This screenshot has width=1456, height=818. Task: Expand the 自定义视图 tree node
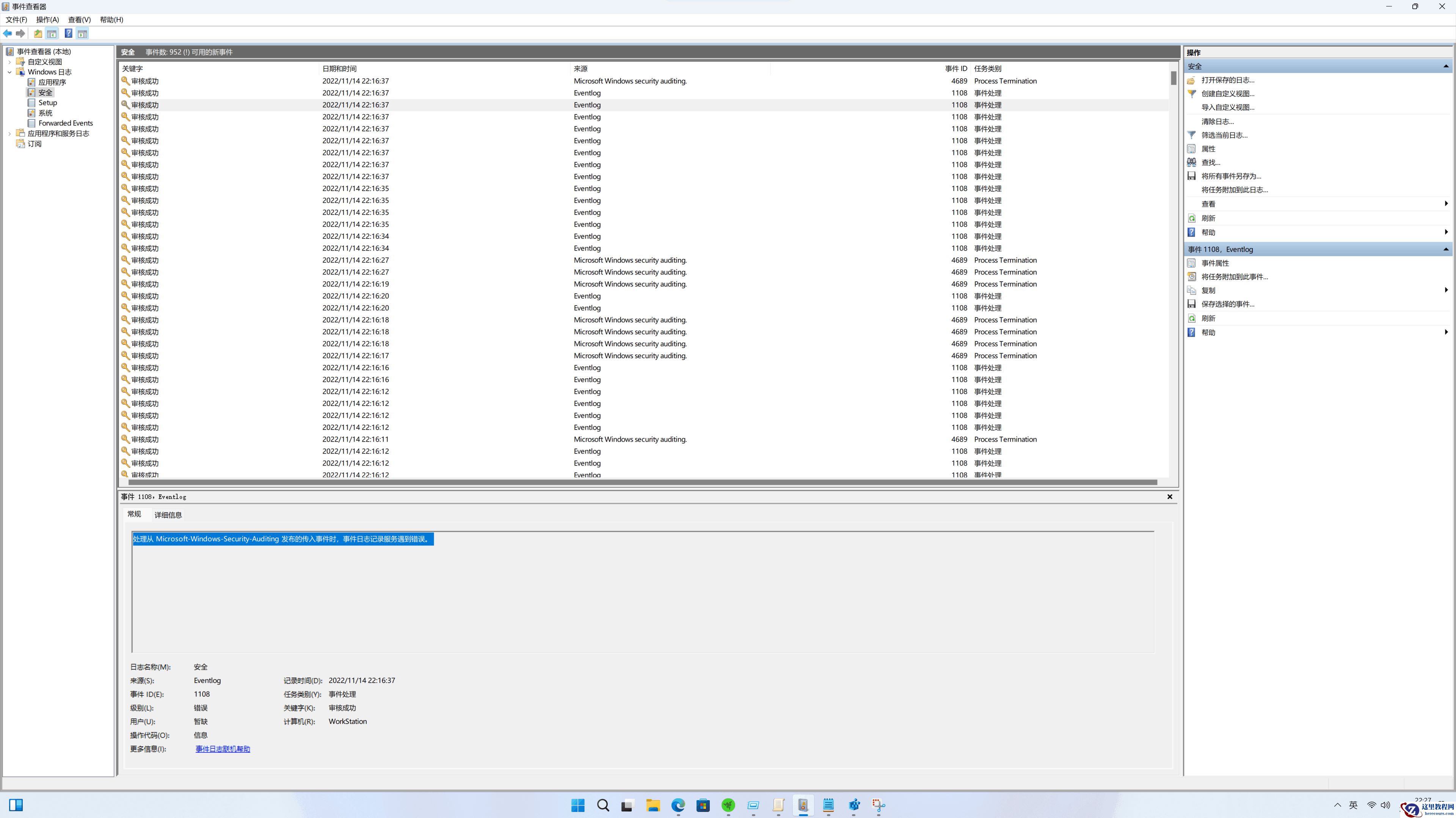coord(9,61)
